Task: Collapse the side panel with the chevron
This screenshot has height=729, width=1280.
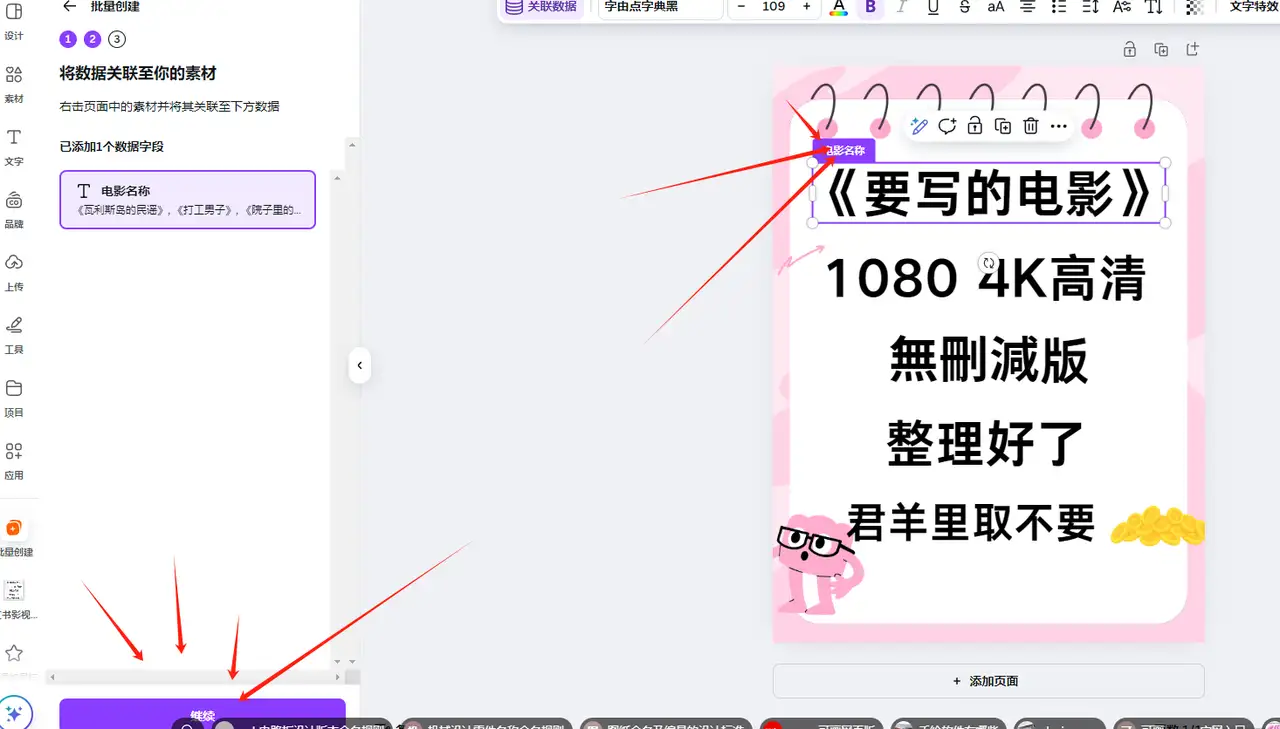Action: pyautogui.click(x=360, y=365)
